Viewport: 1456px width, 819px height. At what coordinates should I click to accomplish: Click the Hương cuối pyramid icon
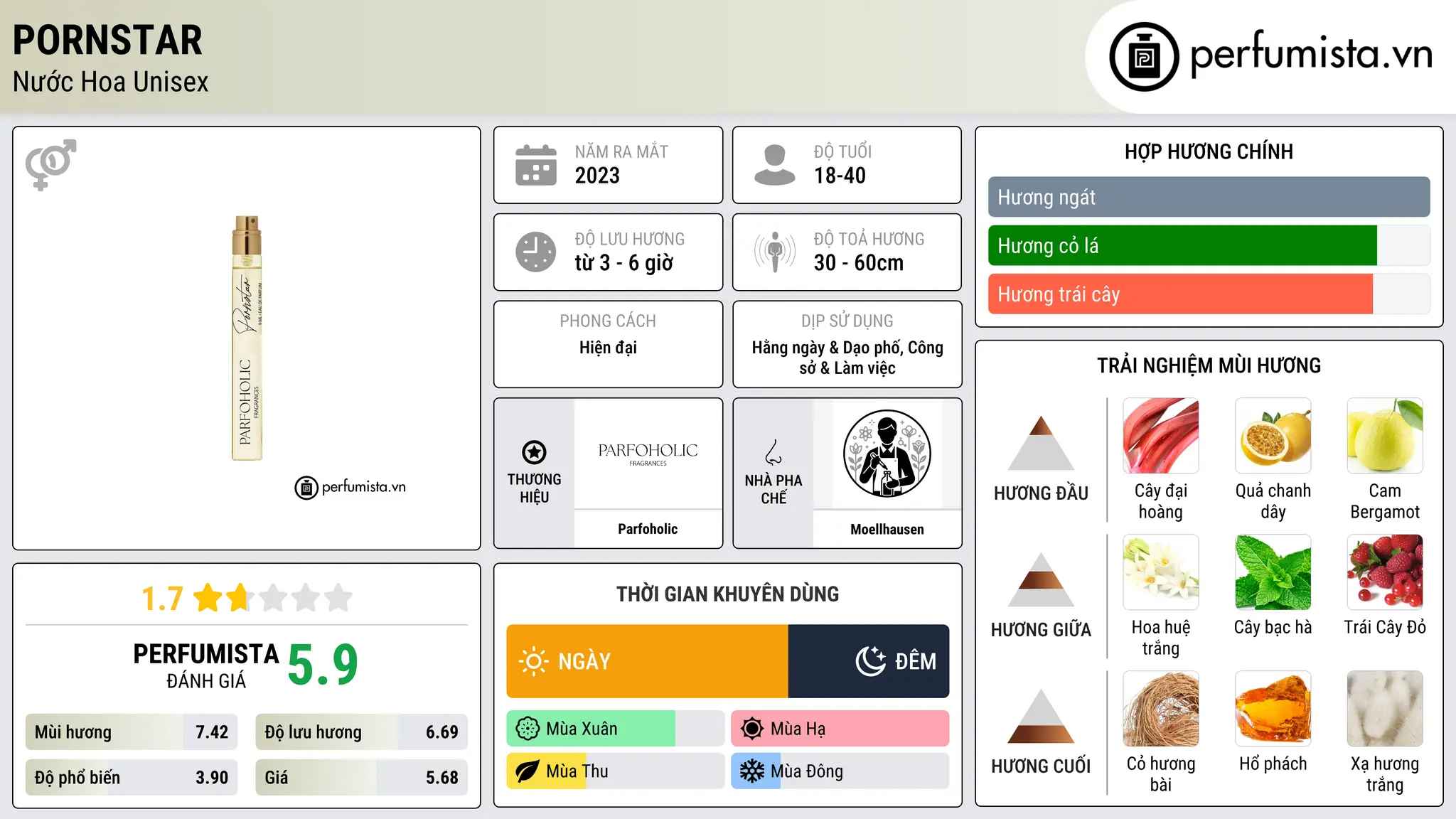click(x=1041, y=716)
